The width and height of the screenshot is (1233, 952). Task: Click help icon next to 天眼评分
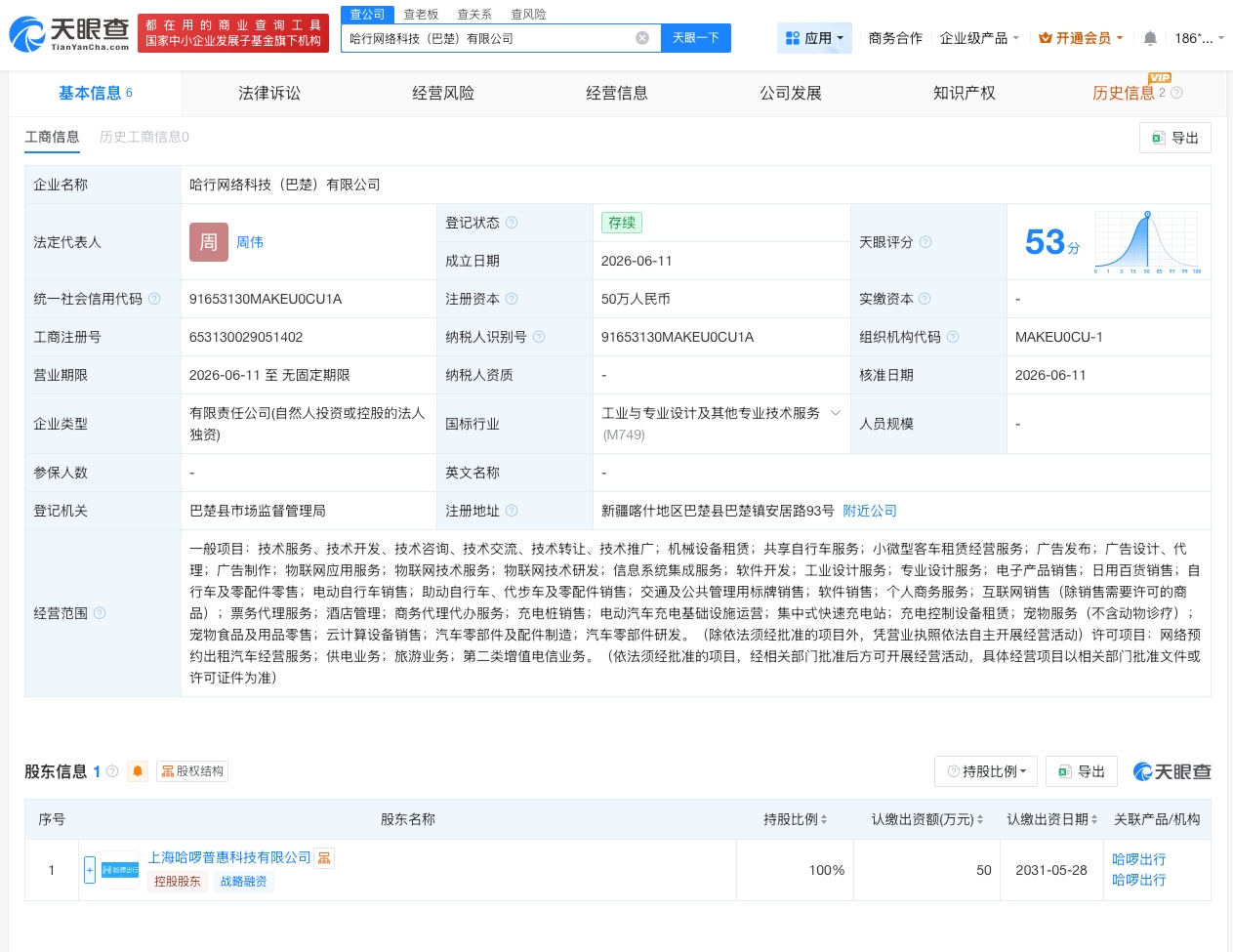[925, 242]
